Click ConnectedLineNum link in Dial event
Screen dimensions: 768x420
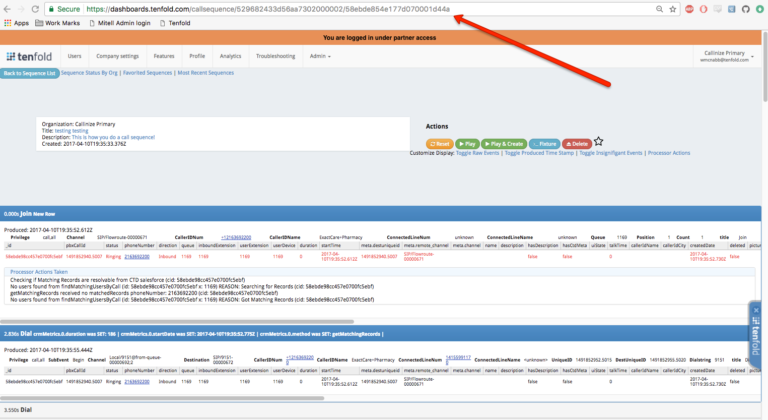click(x=458, y=359)
